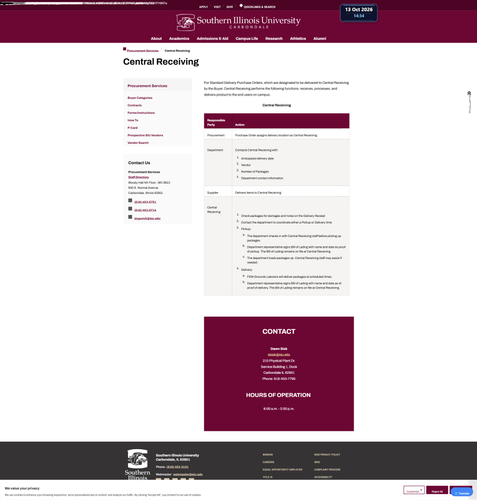
Task: Click the Quicklinks & Search icon
Action: 241,6
